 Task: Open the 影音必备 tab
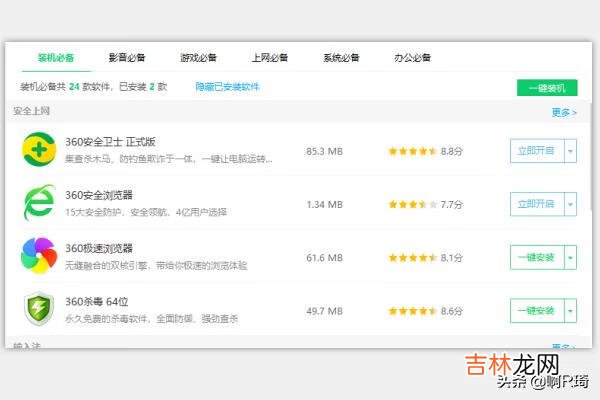tap(127, 58)
